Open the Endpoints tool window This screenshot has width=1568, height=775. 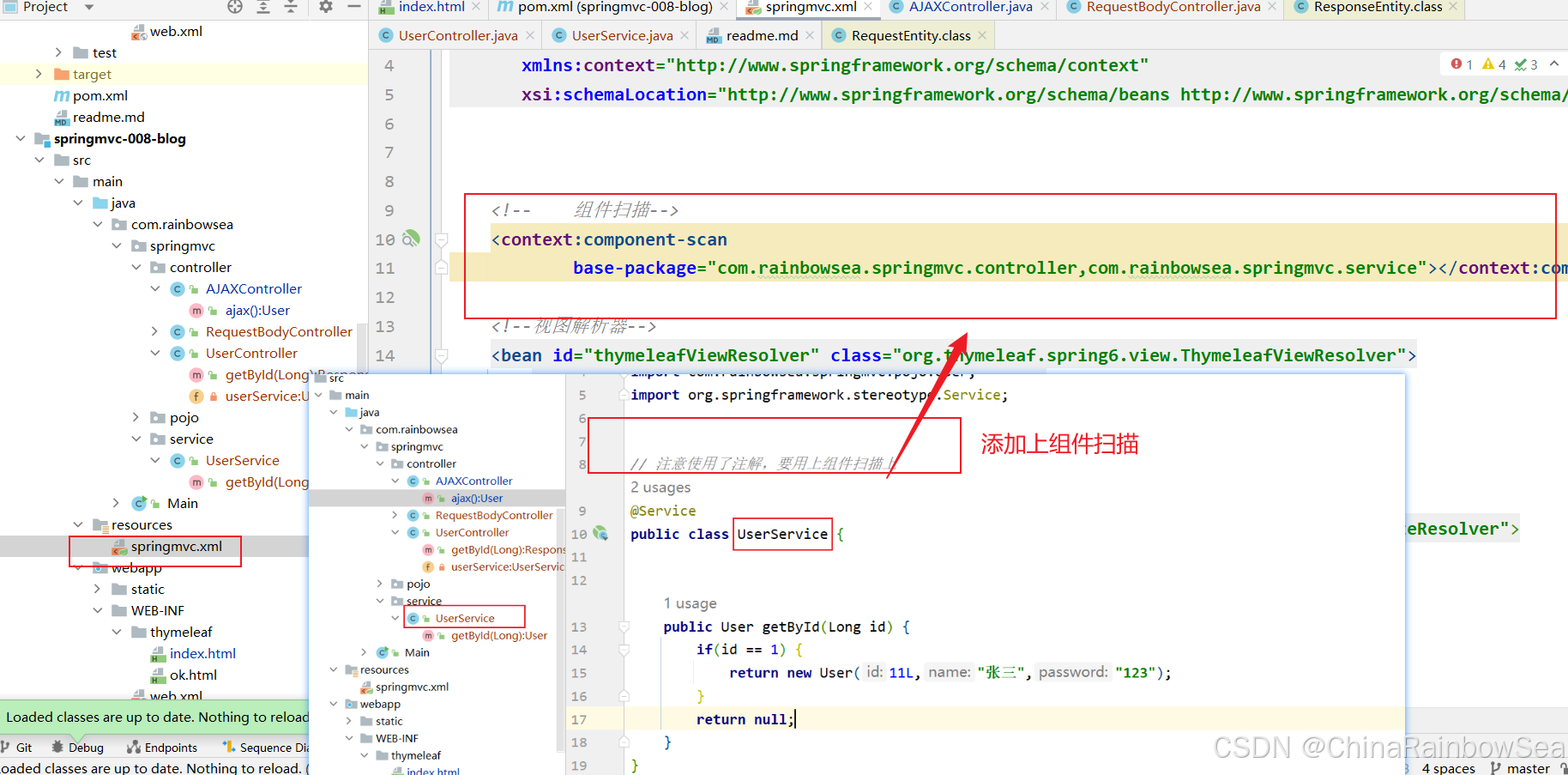tap(162, 748)
